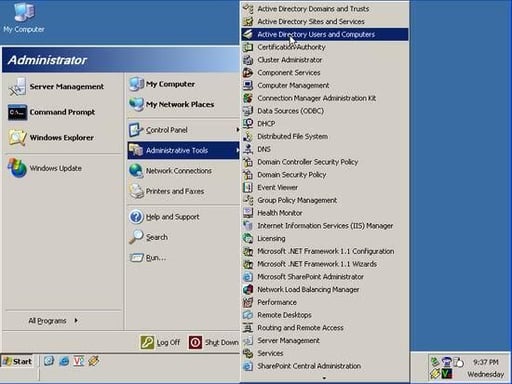
Task: Click the Services icon
Action: tap(248, 353)
